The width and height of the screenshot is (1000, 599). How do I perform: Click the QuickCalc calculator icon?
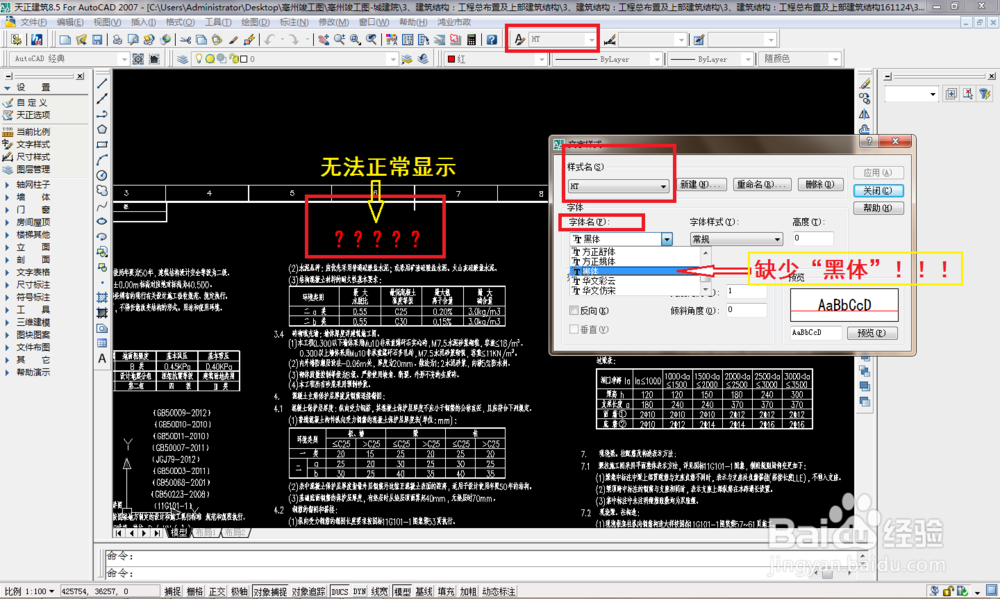coord(472,40)
